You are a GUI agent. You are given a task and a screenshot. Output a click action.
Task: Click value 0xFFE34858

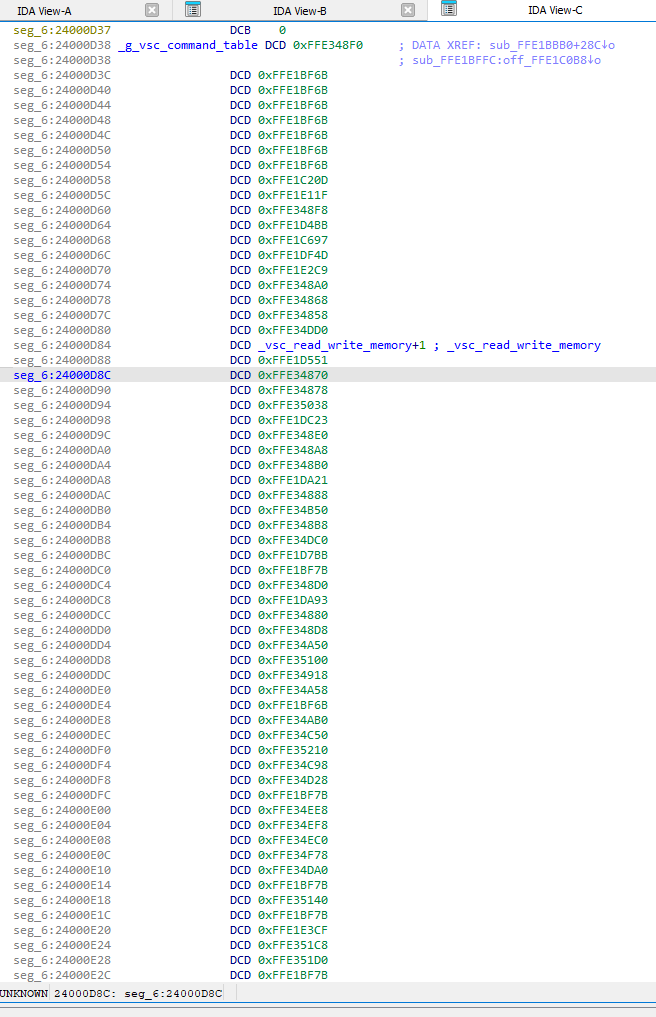click(x=293, y=315)
